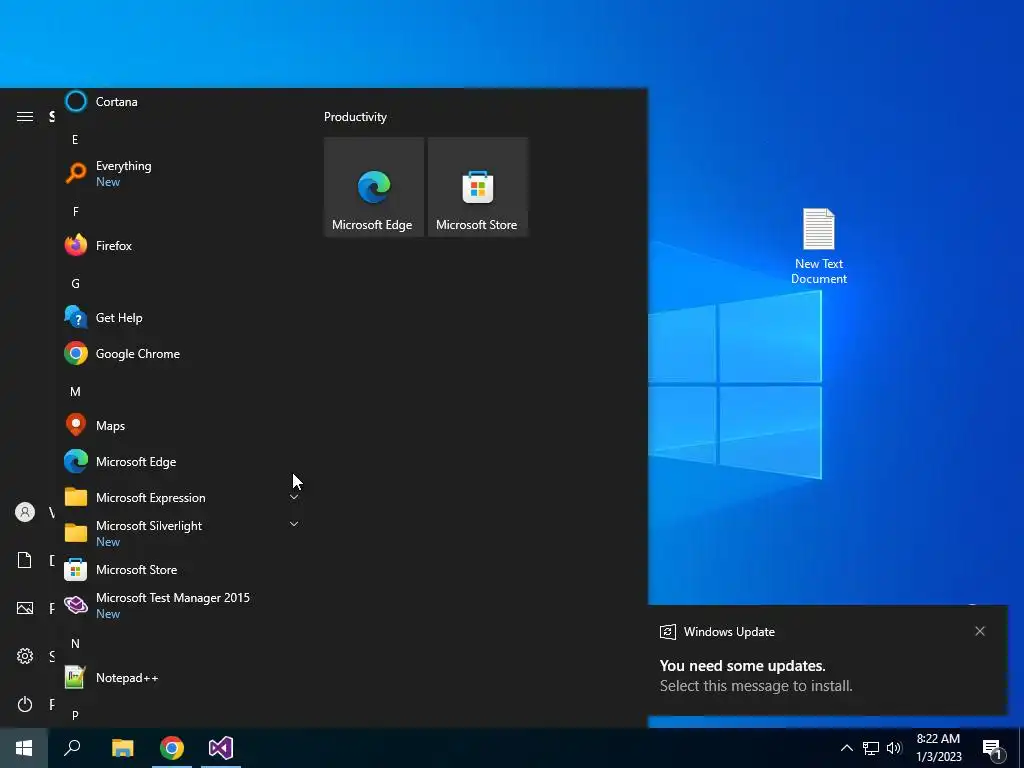This screenshot has height=768, width=1024.
Task: Click the volume speaker tray icon
Action: pyautogui.click(x=894, y=748)
